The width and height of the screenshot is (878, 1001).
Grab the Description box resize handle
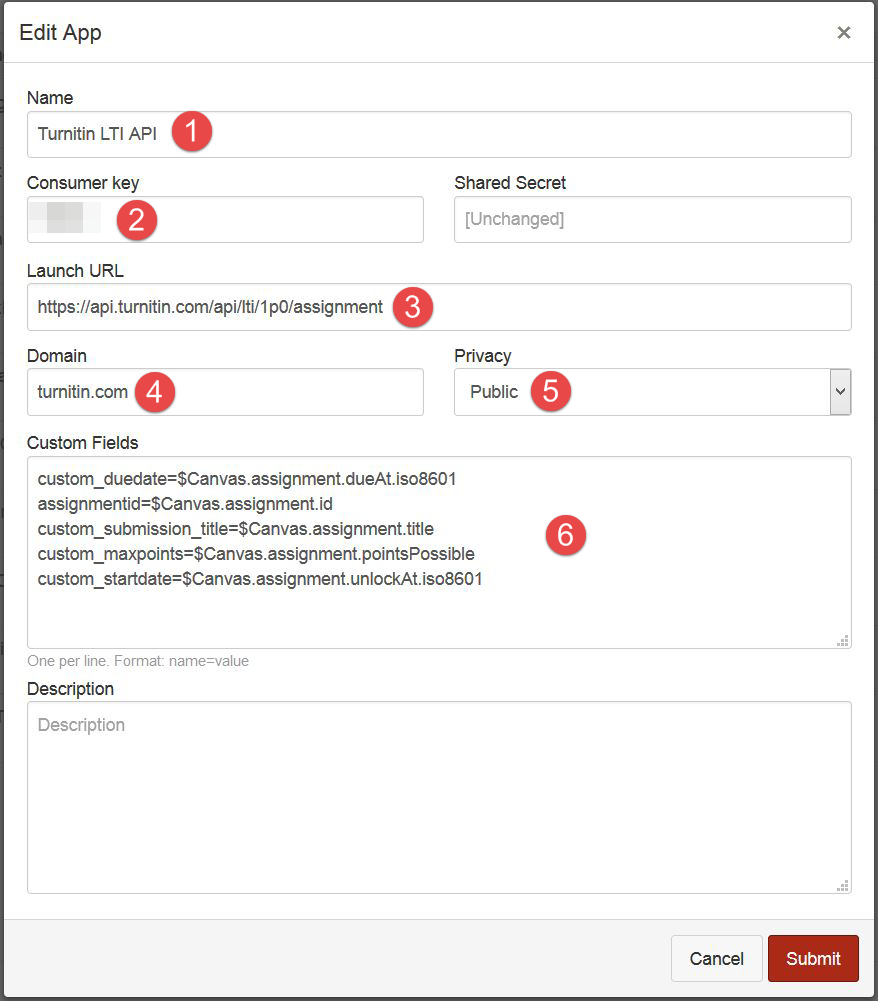843,885
